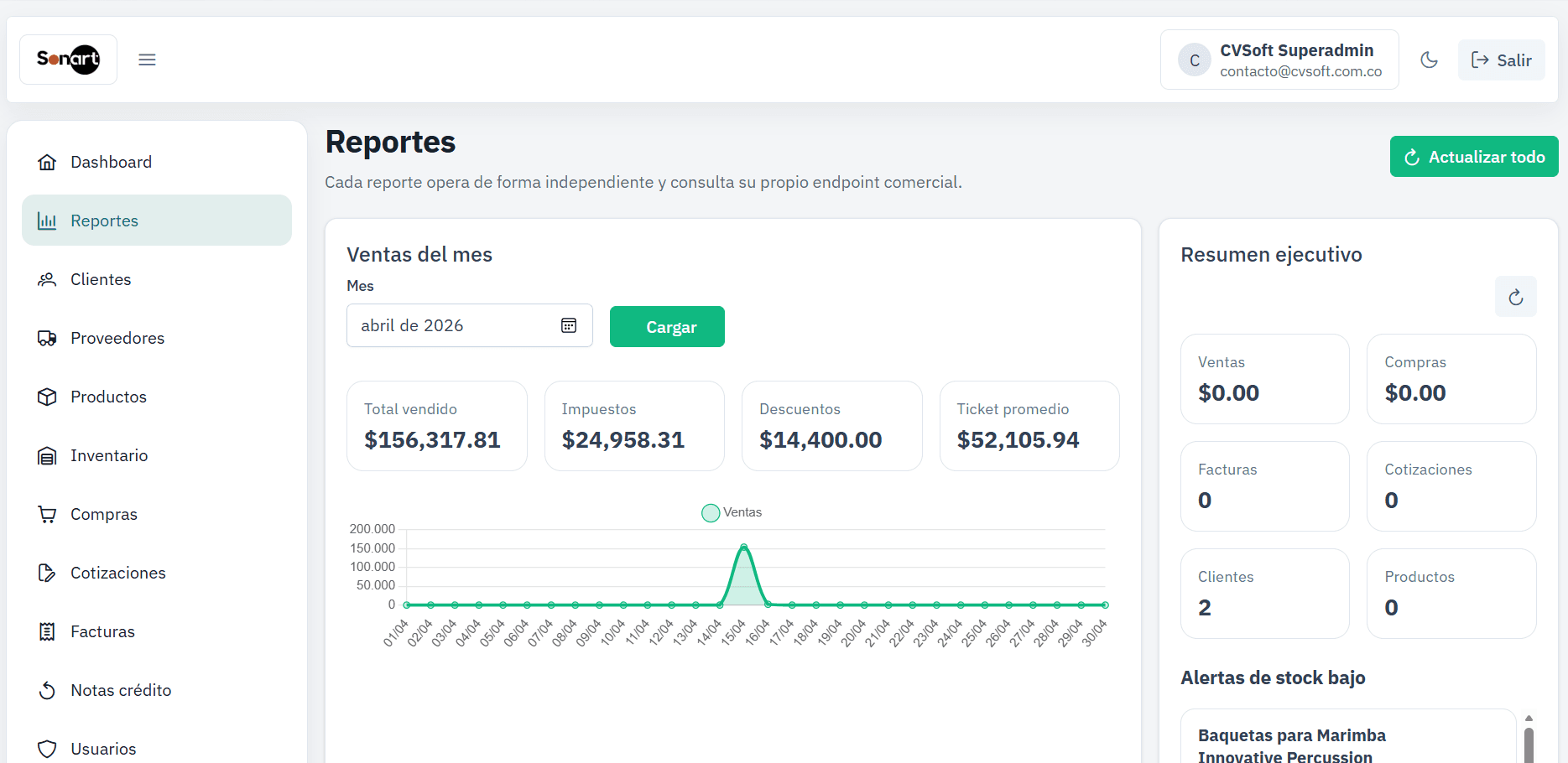
Task: Click the Ventas card in Resumen ejecutivo
Action: click(x=1265, y=379)
